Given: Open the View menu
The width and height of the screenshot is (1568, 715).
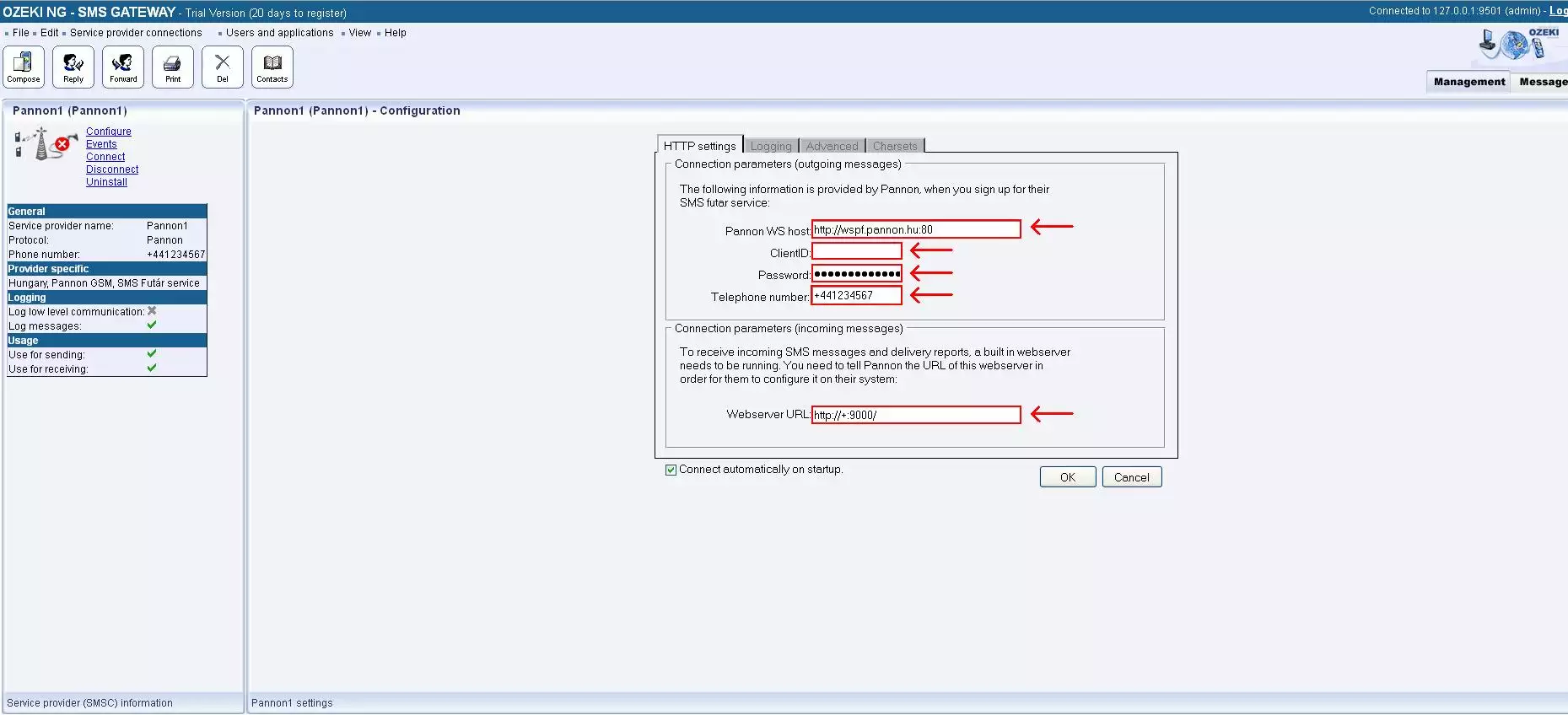Looking at the screenshot, I should pos(360,33).
